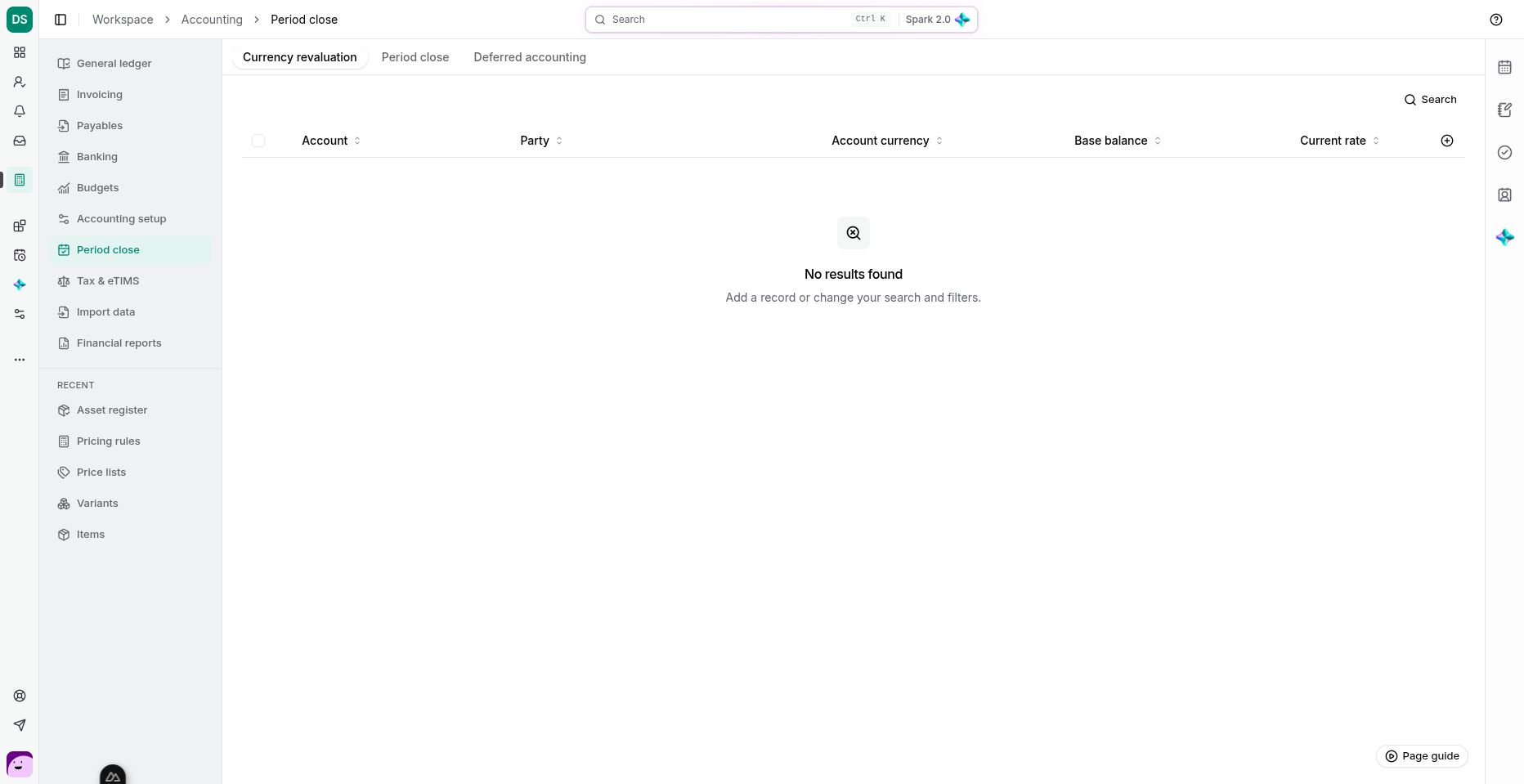Open the settings sliders icon in rail
Image resolution: width=1524 pixels, height=784 pixels.
click(20, 314)
